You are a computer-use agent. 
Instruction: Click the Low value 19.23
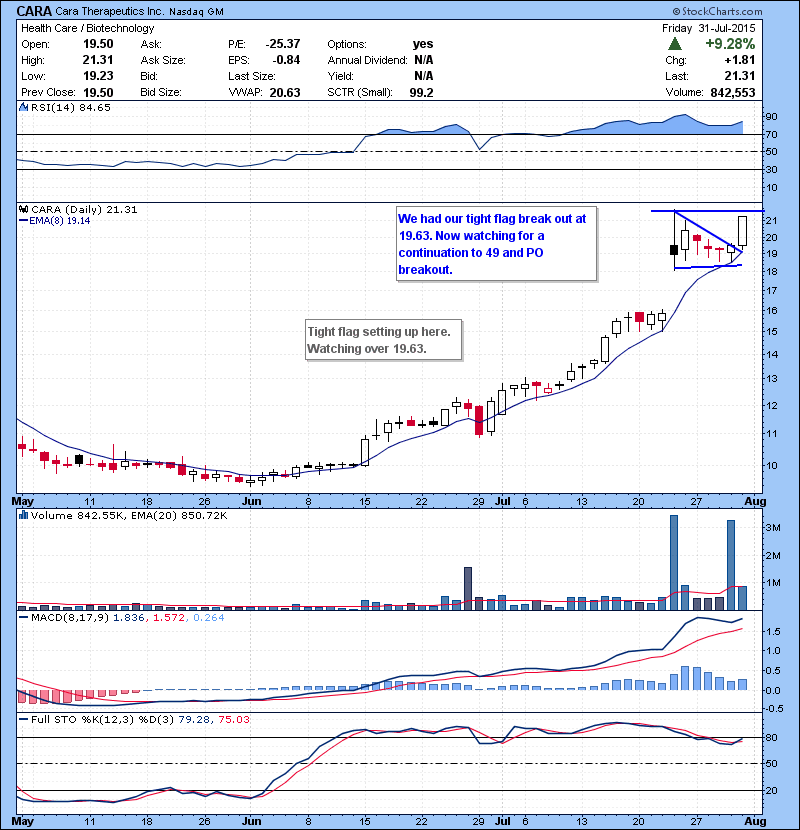pyautogui.click(x=98, y=76)
